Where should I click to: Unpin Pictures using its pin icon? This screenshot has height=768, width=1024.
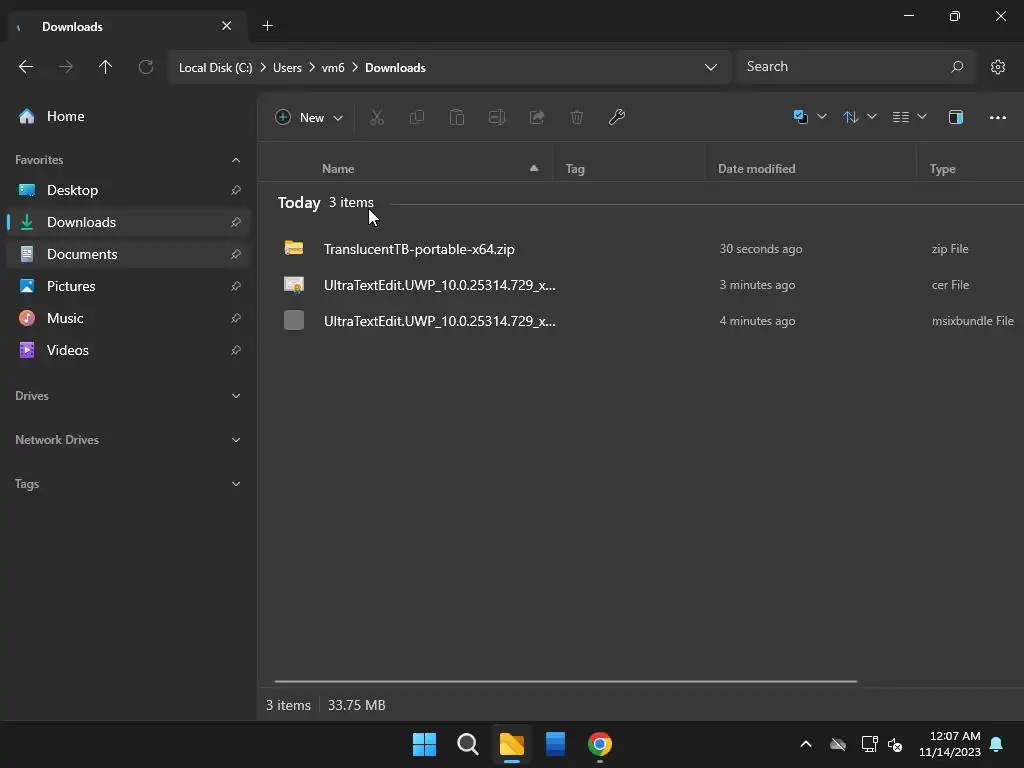(236, 286)
